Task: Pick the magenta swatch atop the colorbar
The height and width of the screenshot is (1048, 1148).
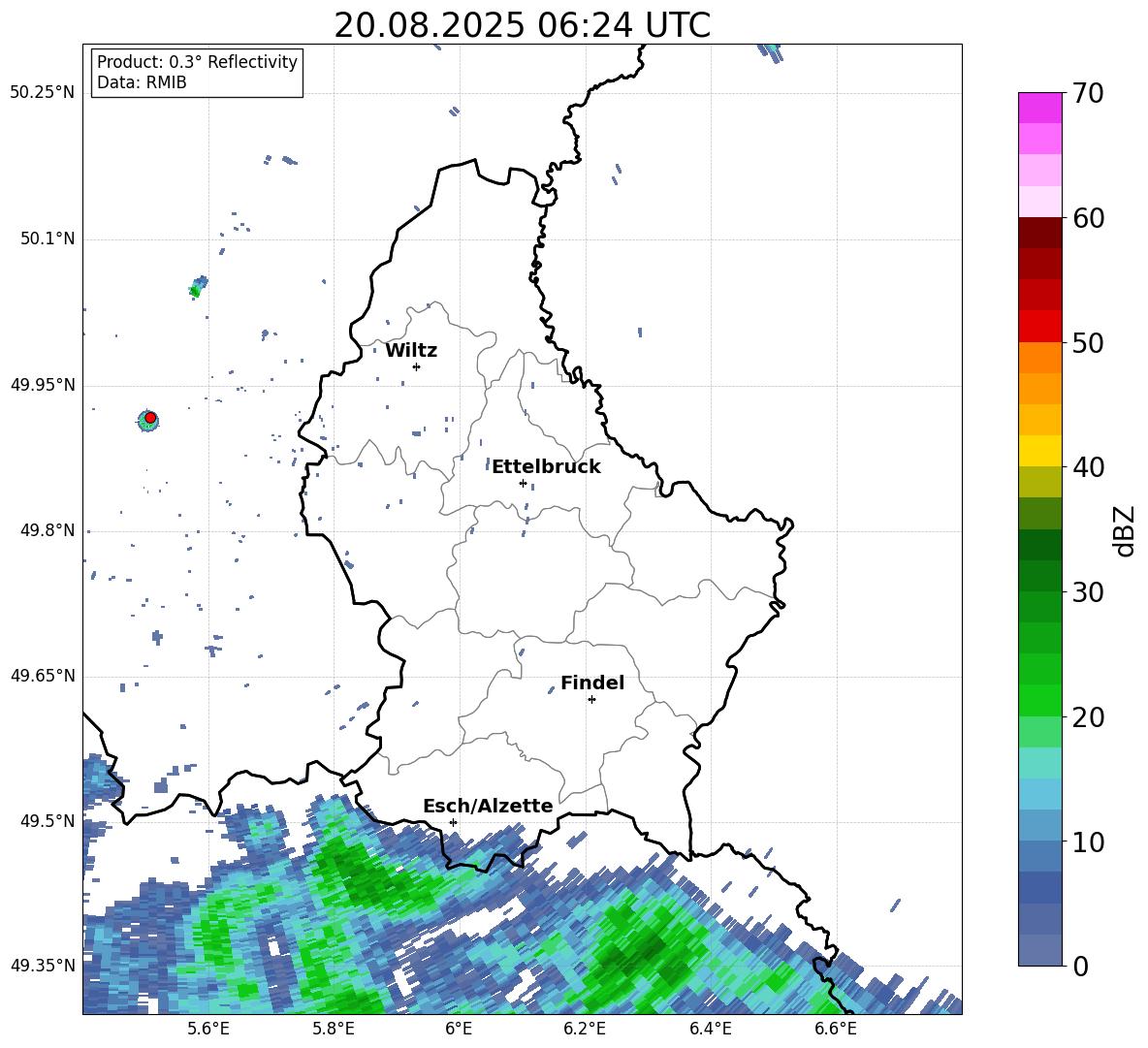Action: click(1039, 108)
